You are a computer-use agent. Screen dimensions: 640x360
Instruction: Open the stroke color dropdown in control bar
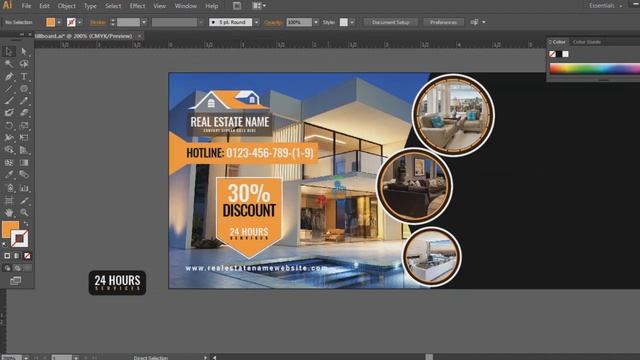point(80,22)
